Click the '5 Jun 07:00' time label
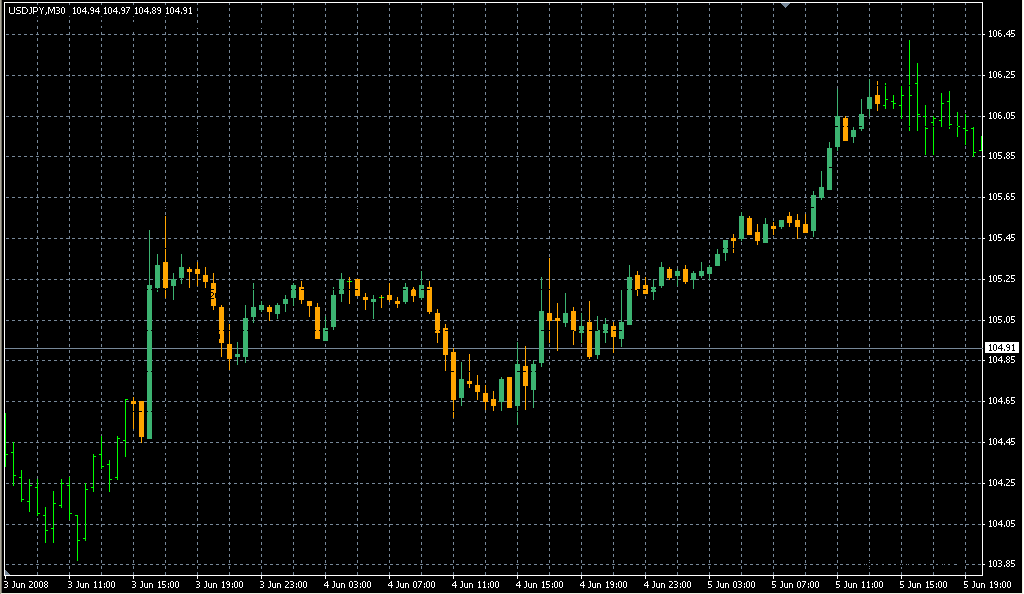 point(795,585)
